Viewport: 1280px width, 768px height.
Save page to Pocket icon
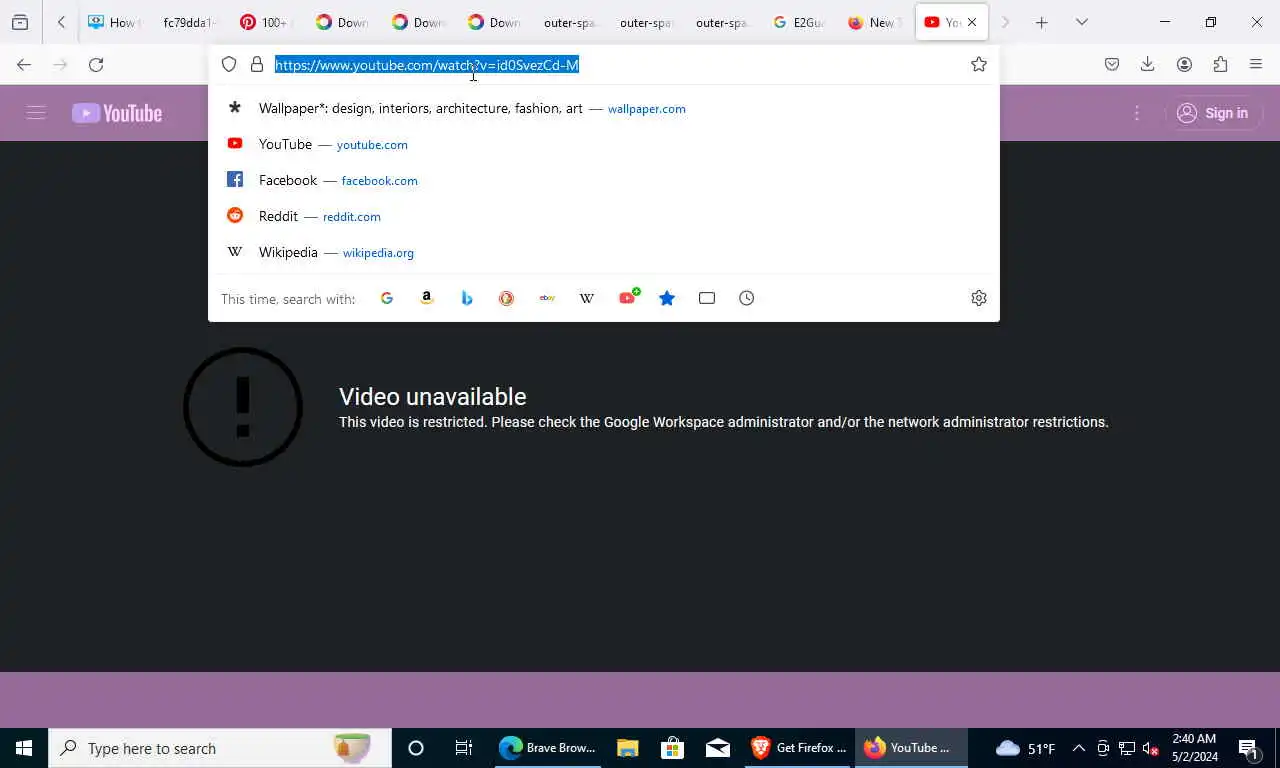pos(1112,65)
